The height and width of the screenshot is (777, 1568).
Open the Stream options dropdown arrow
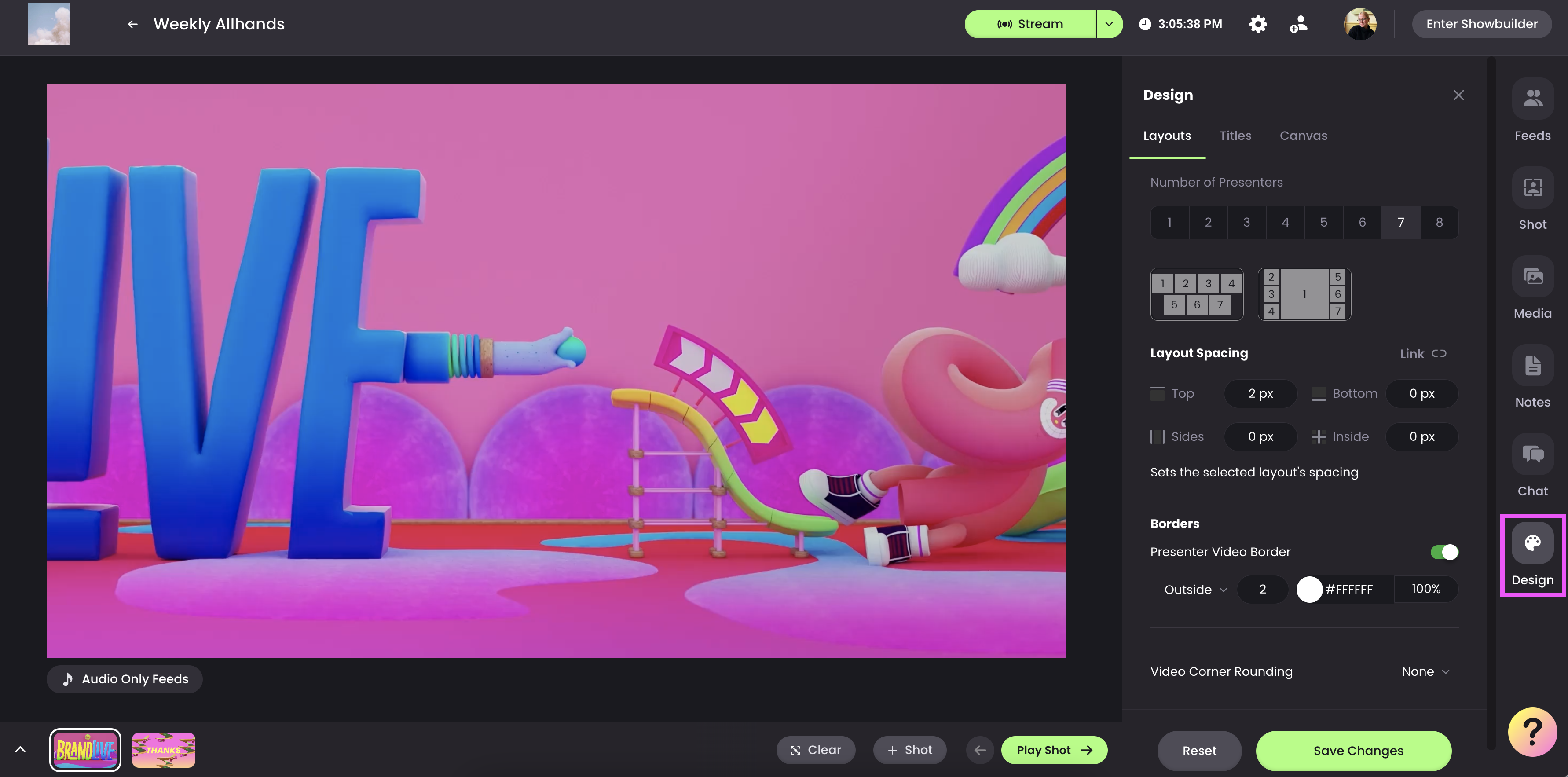click(1109, 24)
